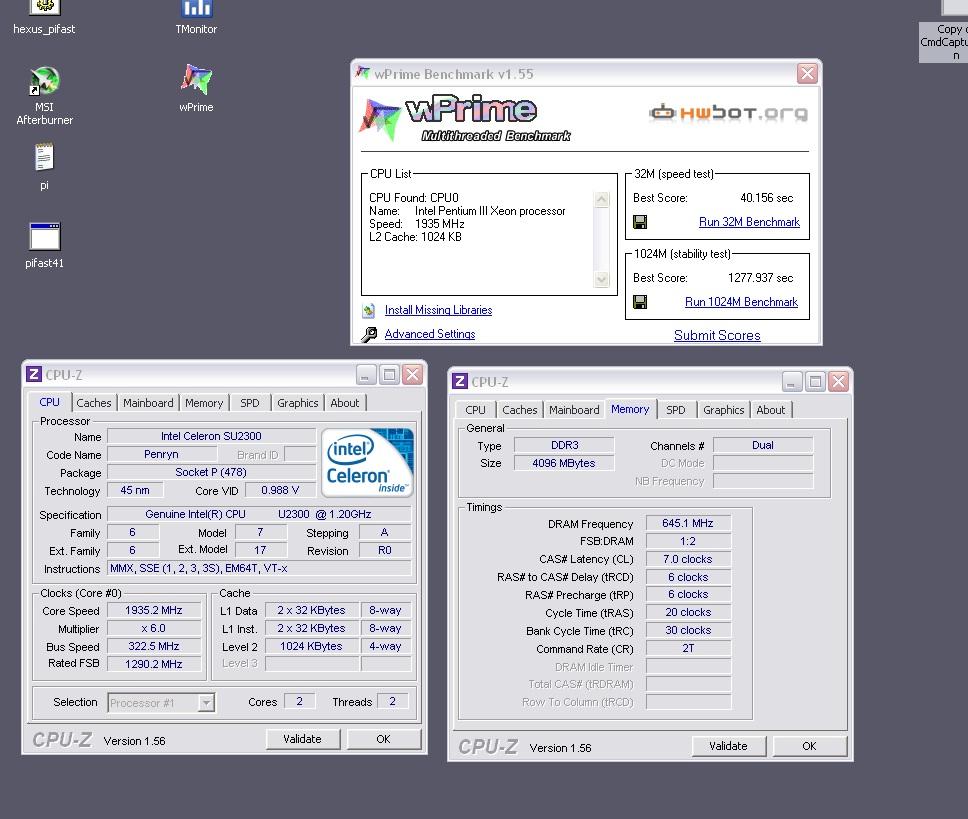968x819 pixels.
Task: Click Submit Scores link
Action: [717, 335]
